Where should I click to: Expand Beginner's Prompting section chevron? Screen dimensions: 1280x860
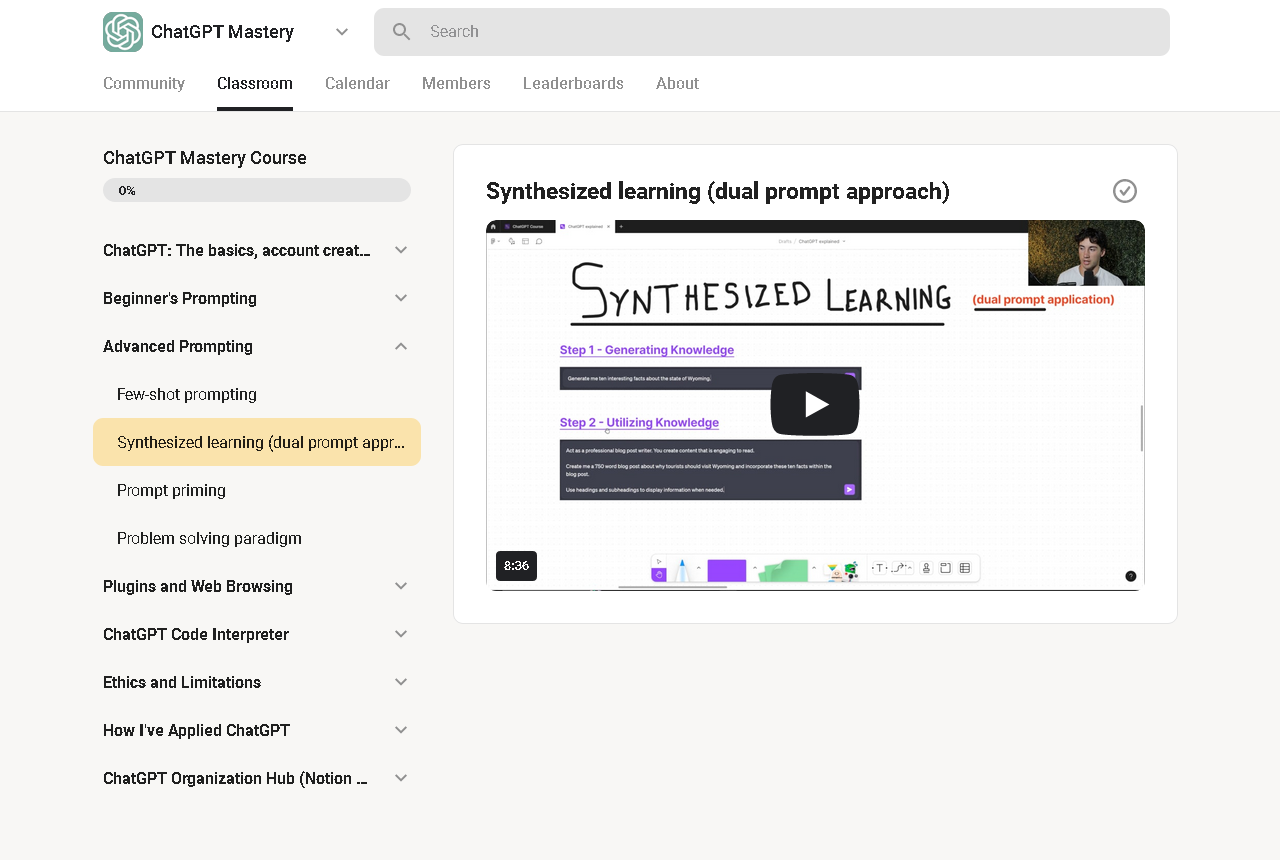click(401, 298)
